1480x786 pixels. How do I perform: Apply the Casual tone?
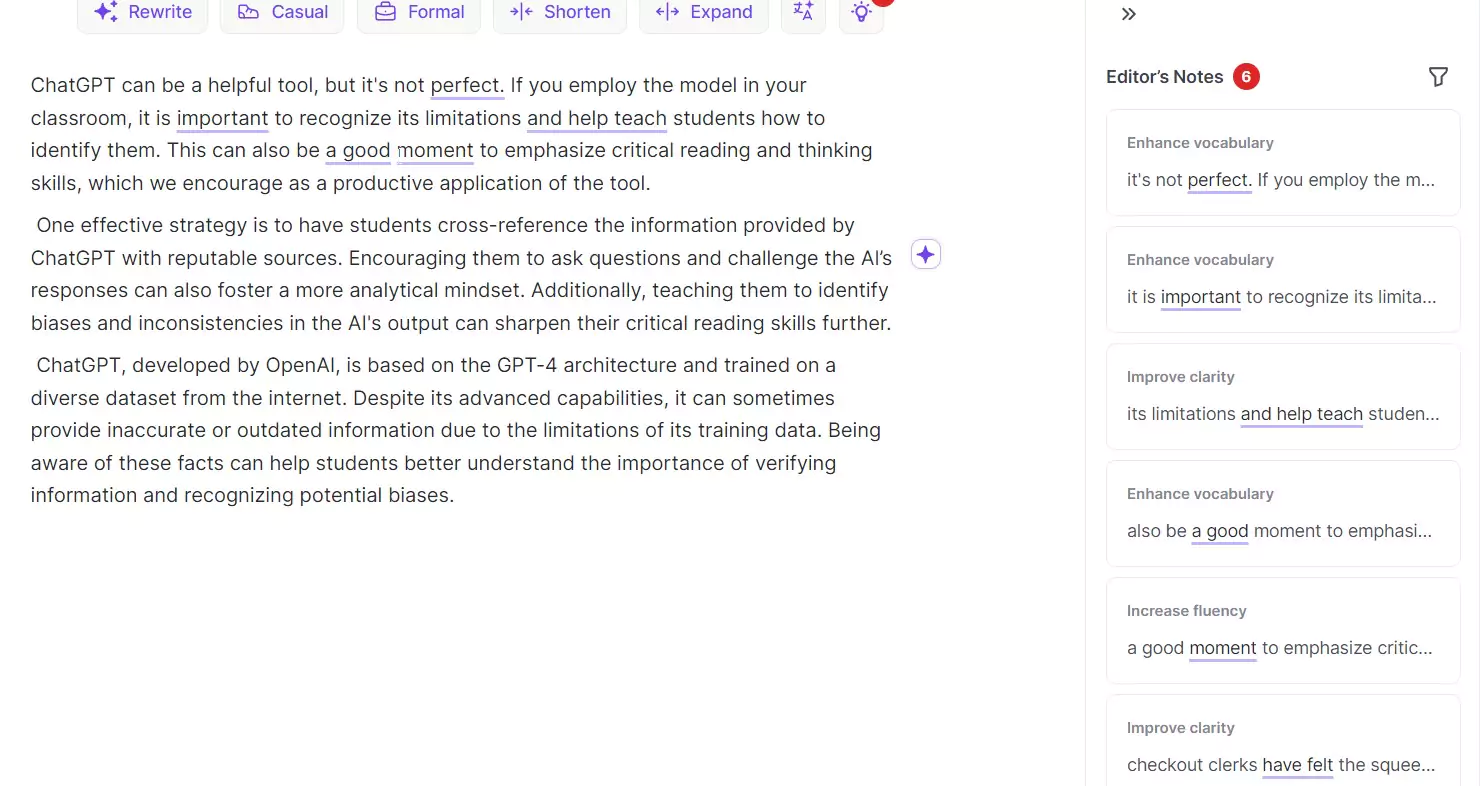coord(282,13)
